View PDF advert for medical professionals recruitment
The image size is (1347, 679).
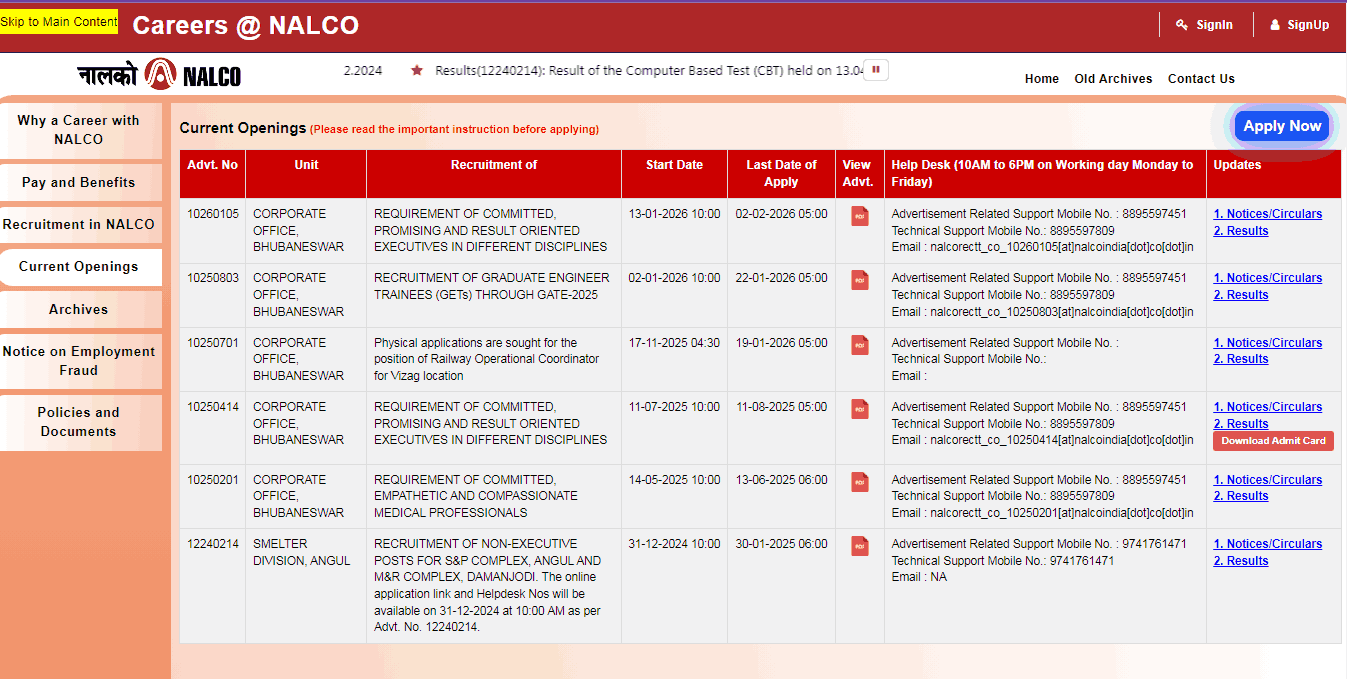pyautogui.click(x=859, y=481)
